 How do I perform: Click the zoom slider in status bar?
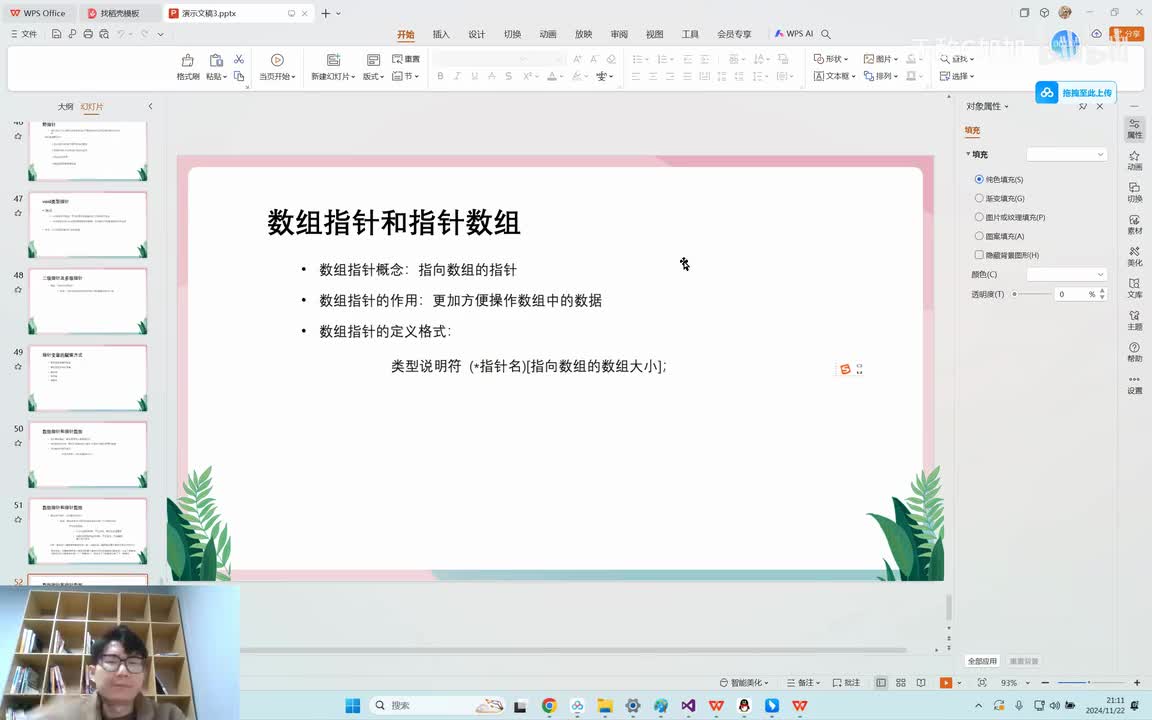pyautogui.click(x=1084, y=683)
